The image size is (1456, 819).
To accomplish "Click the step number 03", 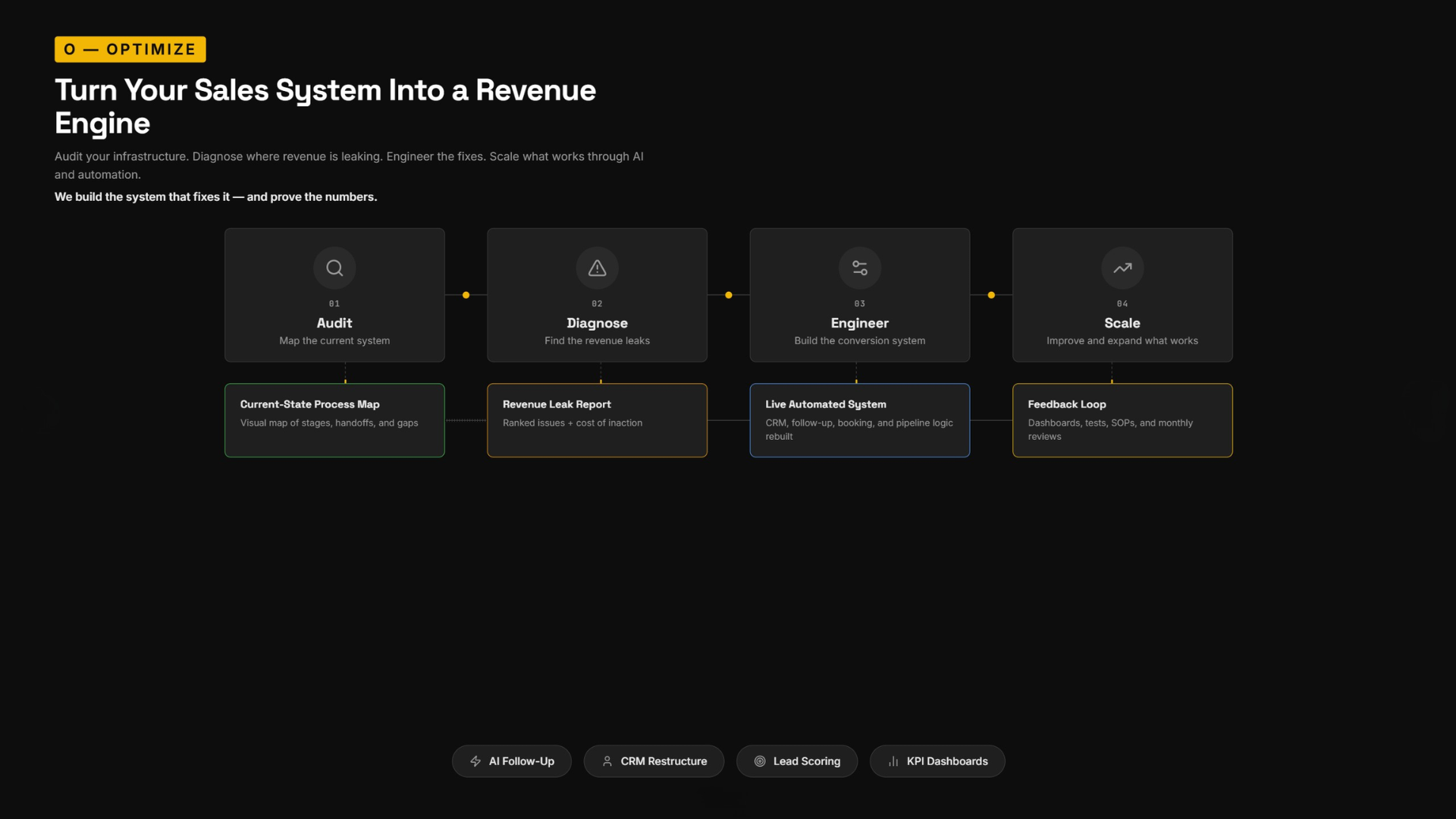I will click(860, 303).
